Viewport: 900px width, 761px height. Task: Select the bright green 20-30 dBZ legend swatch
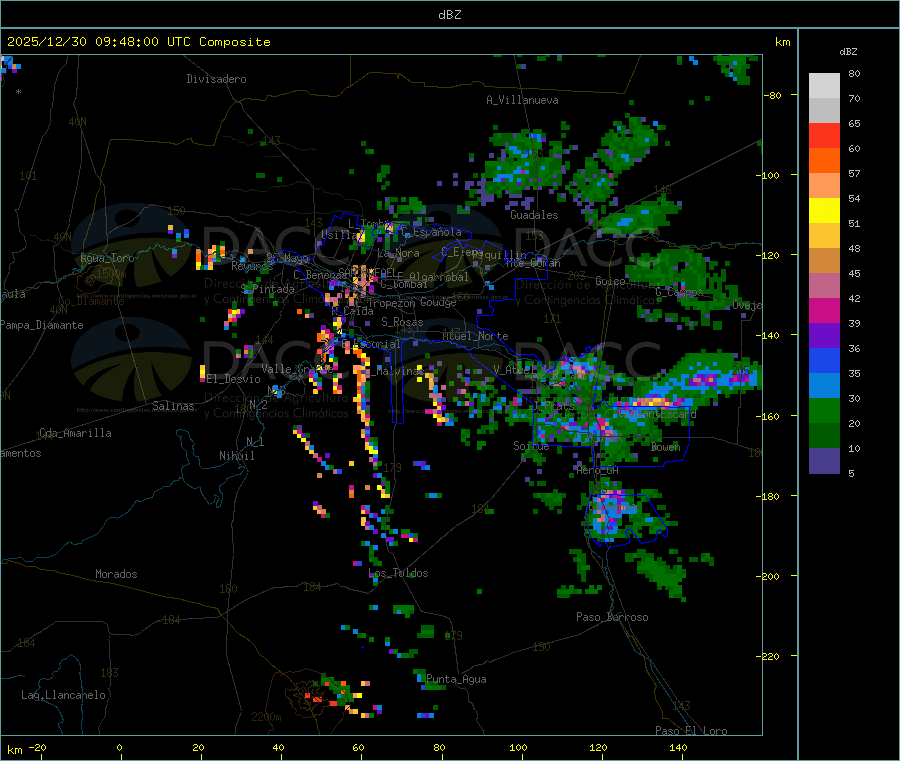pyautogui.click(x=824, y=410)
